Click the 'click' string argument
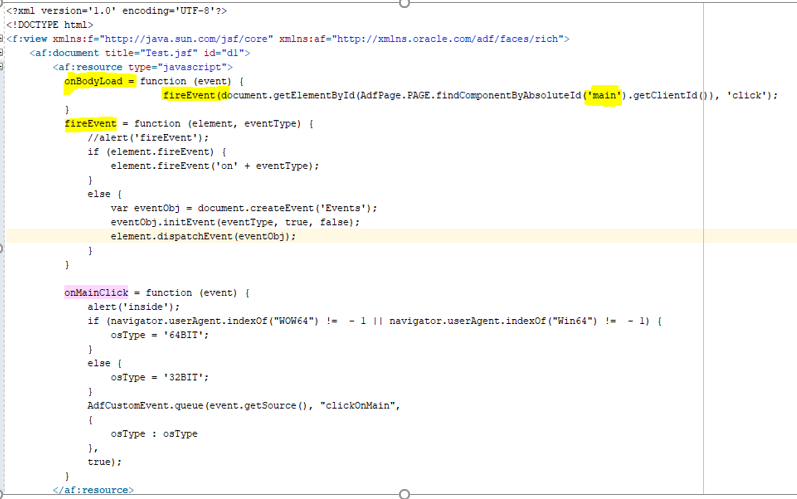 click(746, 95)
